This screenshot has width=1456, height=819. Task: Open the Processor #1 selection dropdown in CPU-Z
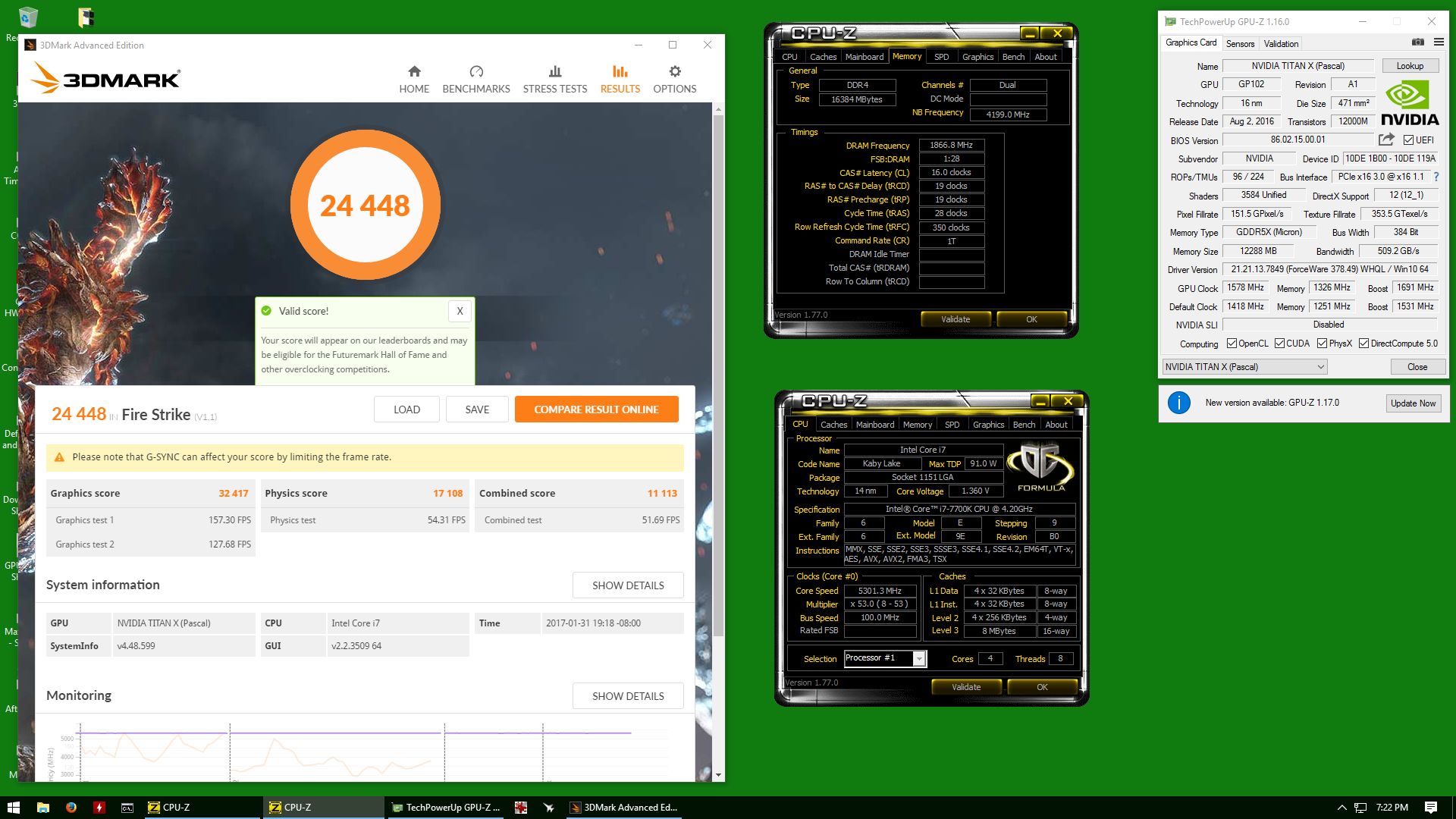pyautogui.click(x=885, y=658)
